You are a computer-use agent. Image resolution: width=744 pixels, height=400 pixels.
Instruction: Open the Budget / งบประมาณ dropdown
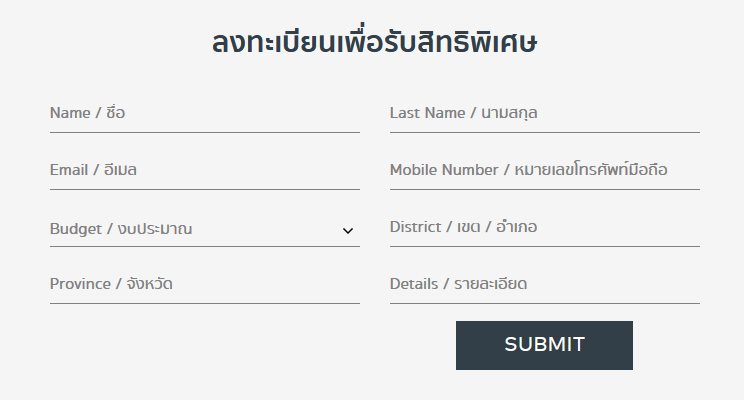click(x=205, y=229)
